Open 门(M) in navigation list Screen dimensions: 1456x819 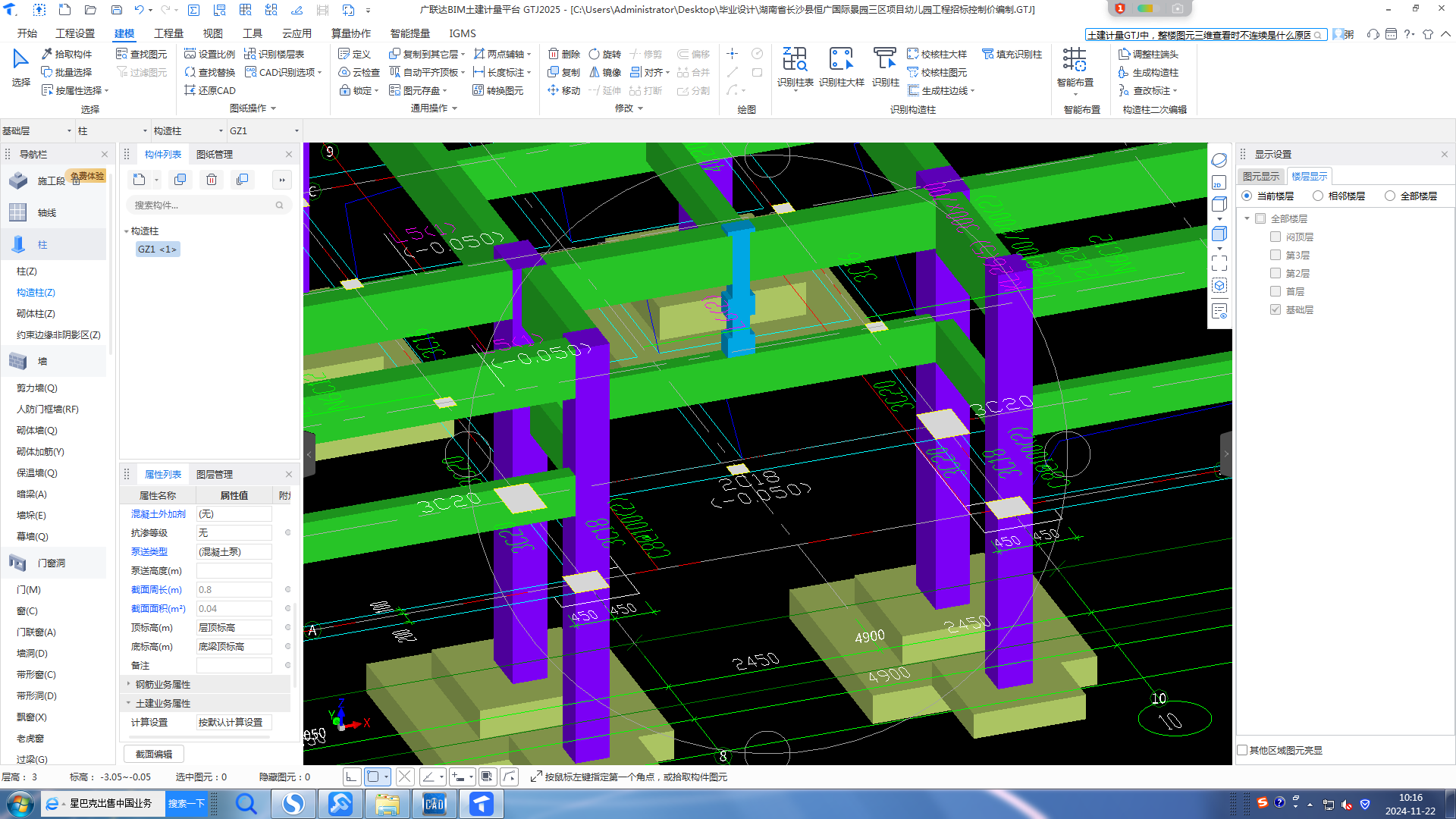point(29,589)
